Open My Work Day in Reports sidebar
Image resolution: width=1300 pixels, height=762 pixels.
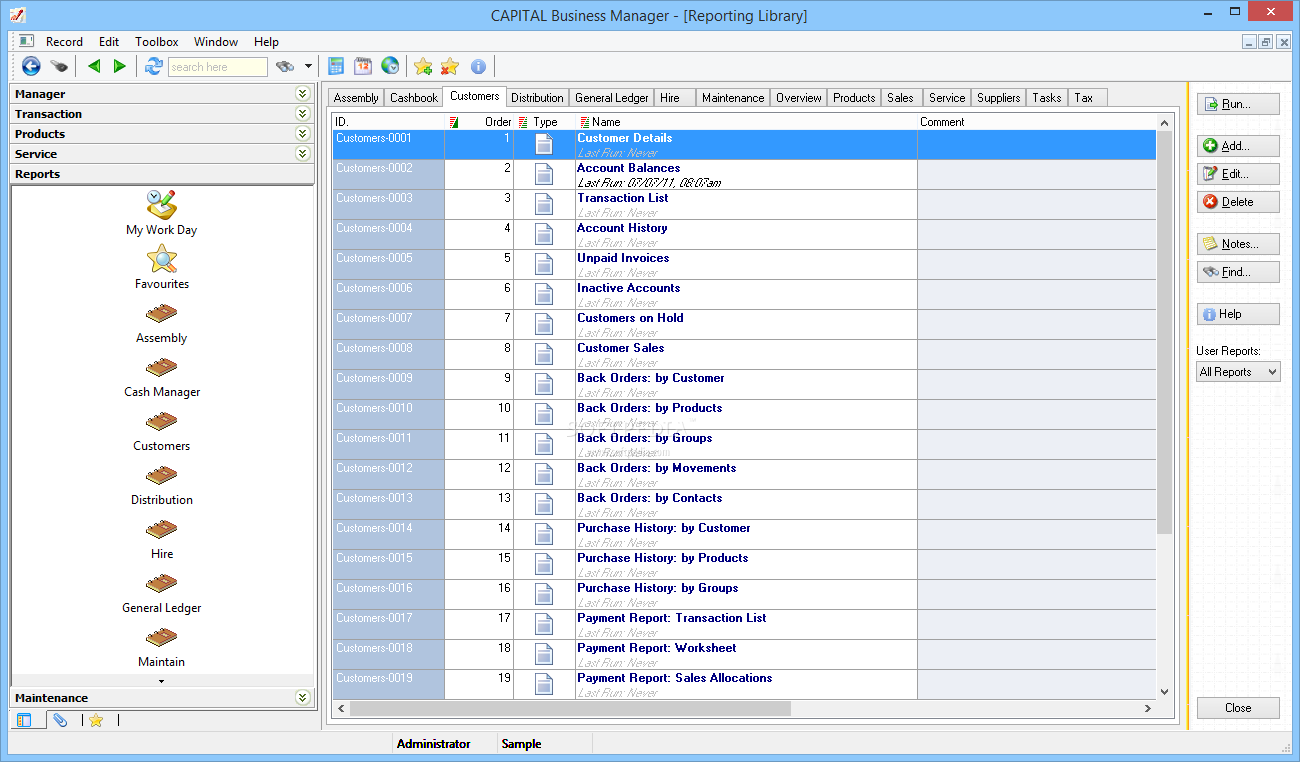coord(161,205)
